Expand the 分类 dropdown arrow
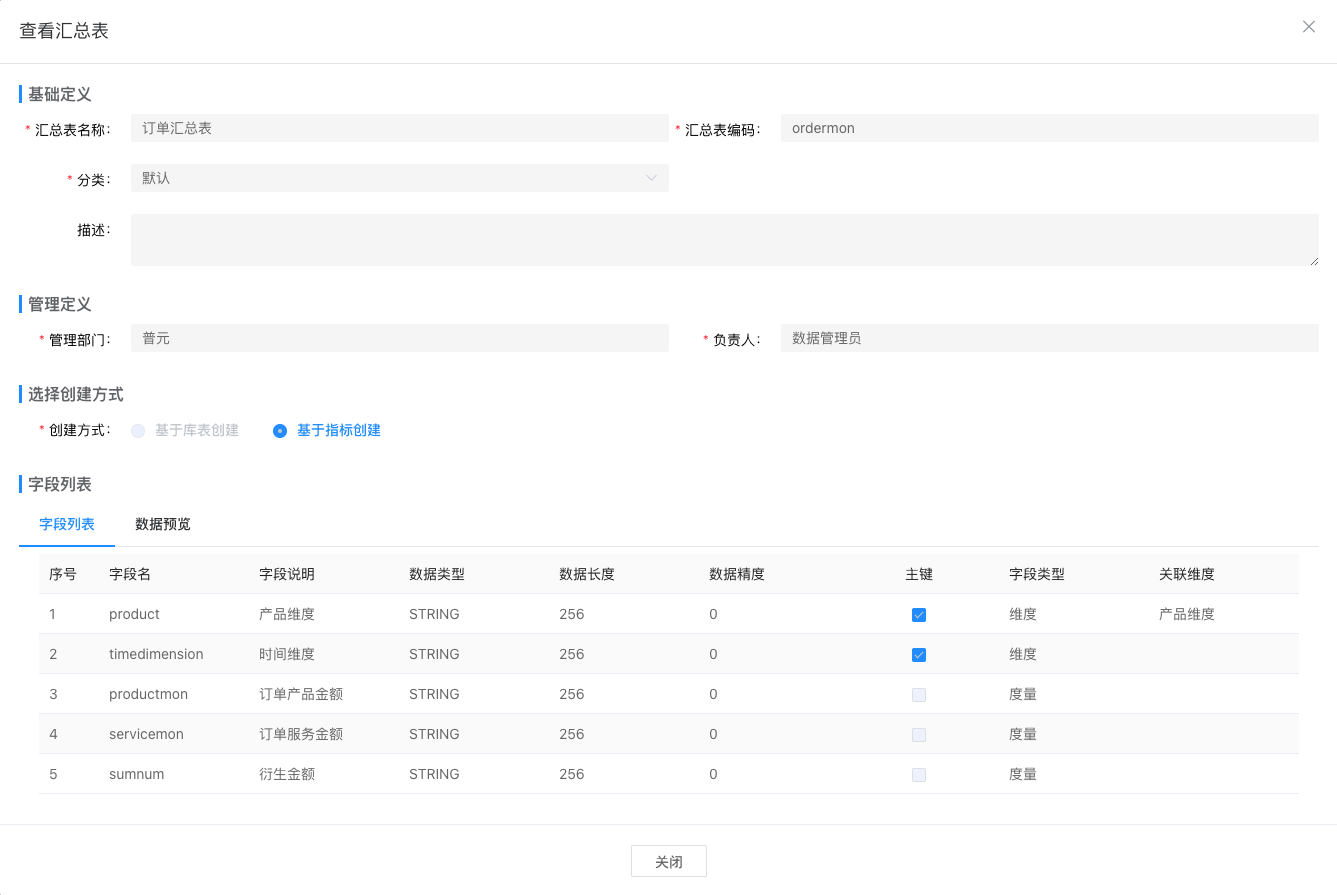 pos(651,178)
